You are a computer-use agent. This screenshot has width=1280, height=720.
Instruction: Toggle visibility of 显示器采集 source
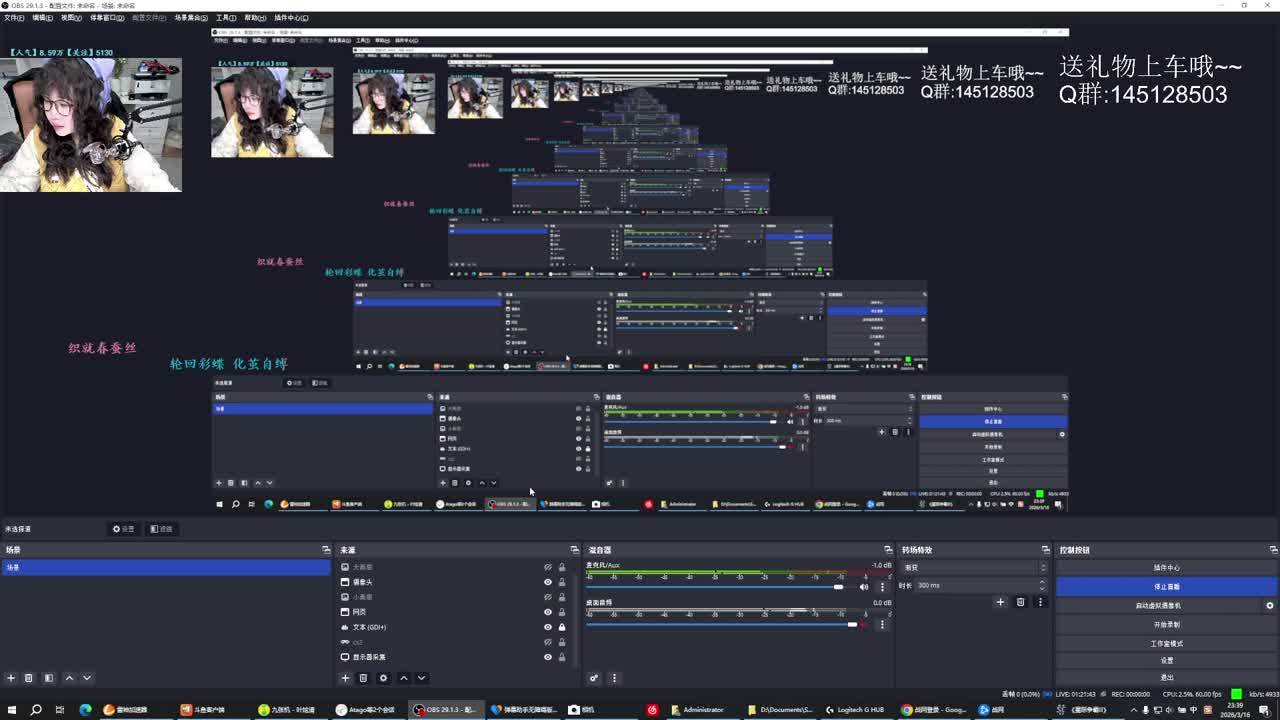click(x=548, y=657)
